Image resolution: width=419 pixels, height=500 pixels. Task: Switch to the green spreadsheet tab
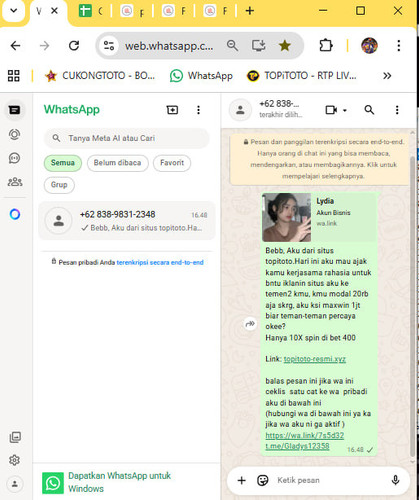point(91,11)
